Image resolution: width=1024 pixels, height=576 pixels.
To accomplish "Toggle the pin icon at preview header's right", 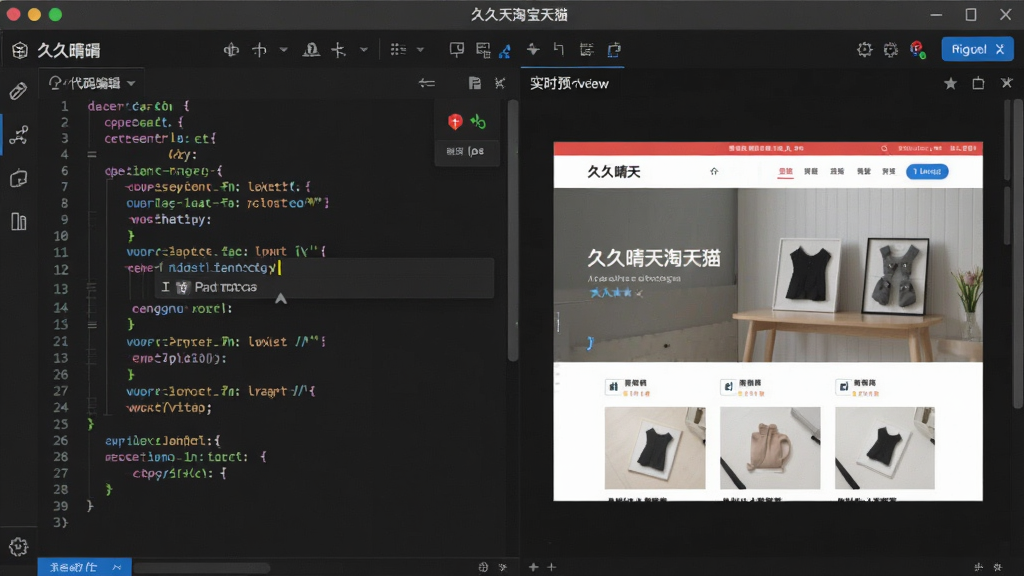I will click(1006, 83).
